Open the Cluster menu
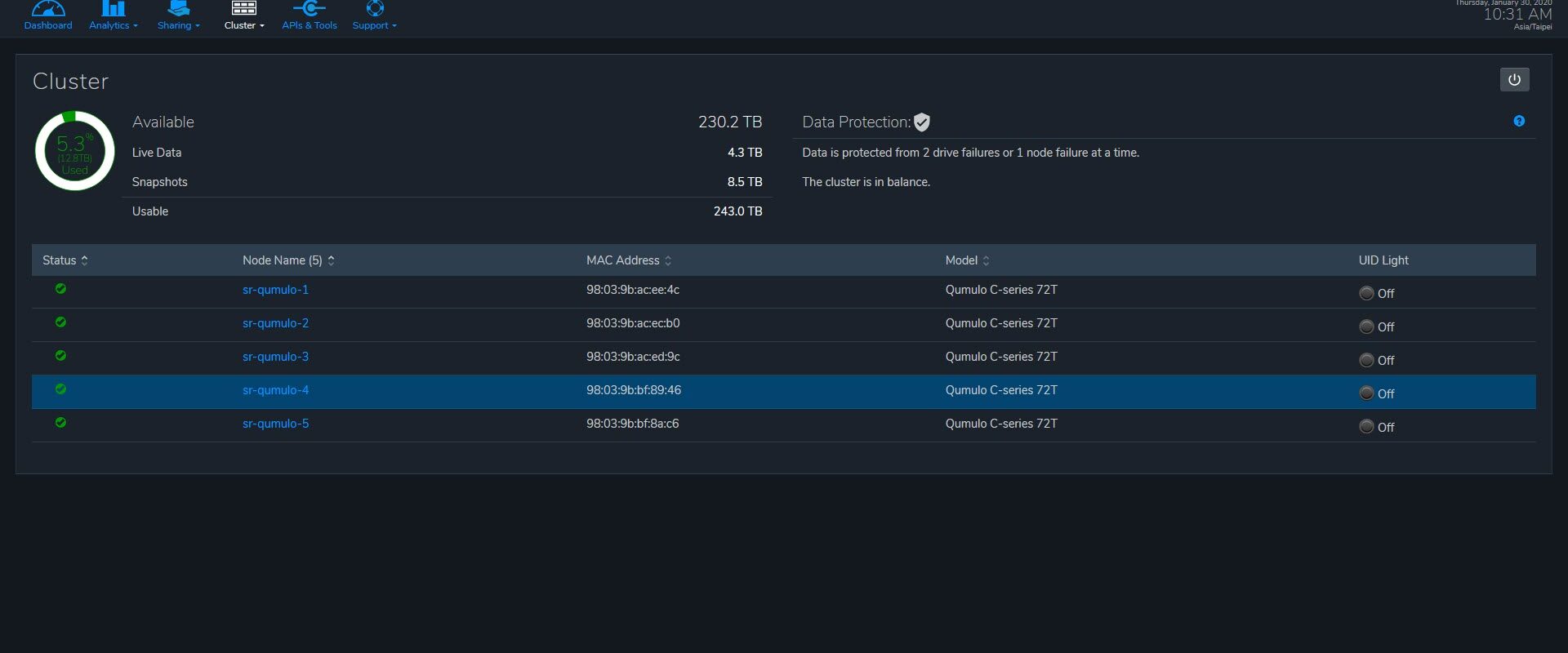This screenshot has width=1568, height=653. click(244, 25)
